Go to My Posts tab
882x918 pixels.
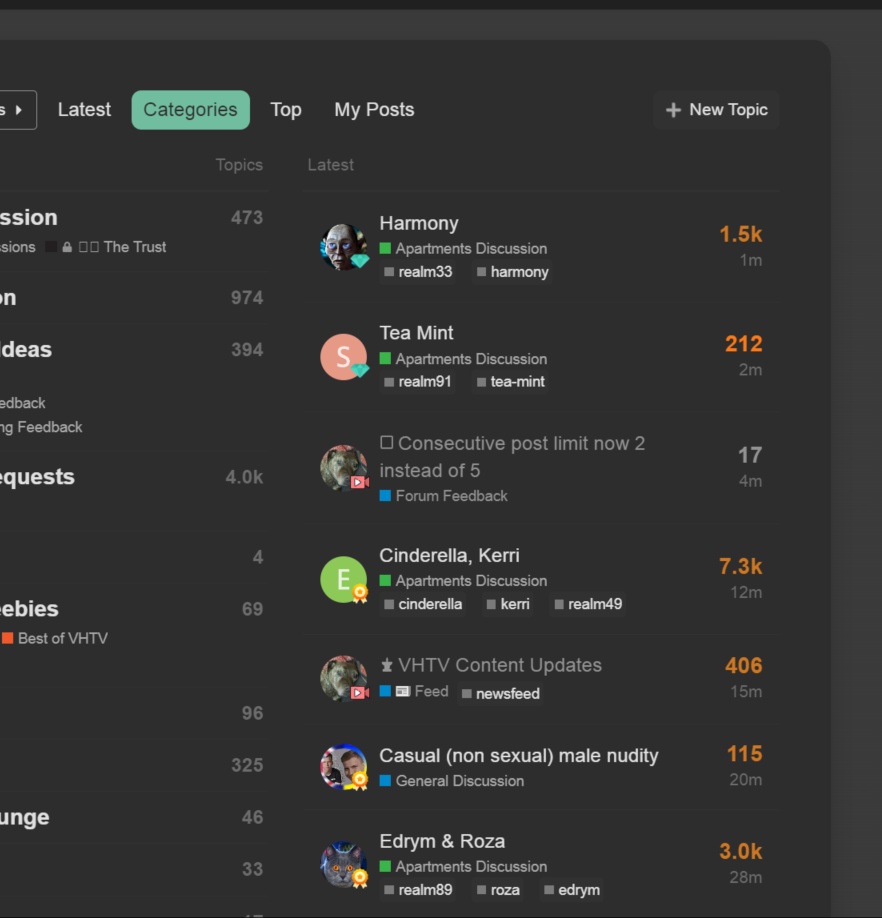(x=374, y=109)
